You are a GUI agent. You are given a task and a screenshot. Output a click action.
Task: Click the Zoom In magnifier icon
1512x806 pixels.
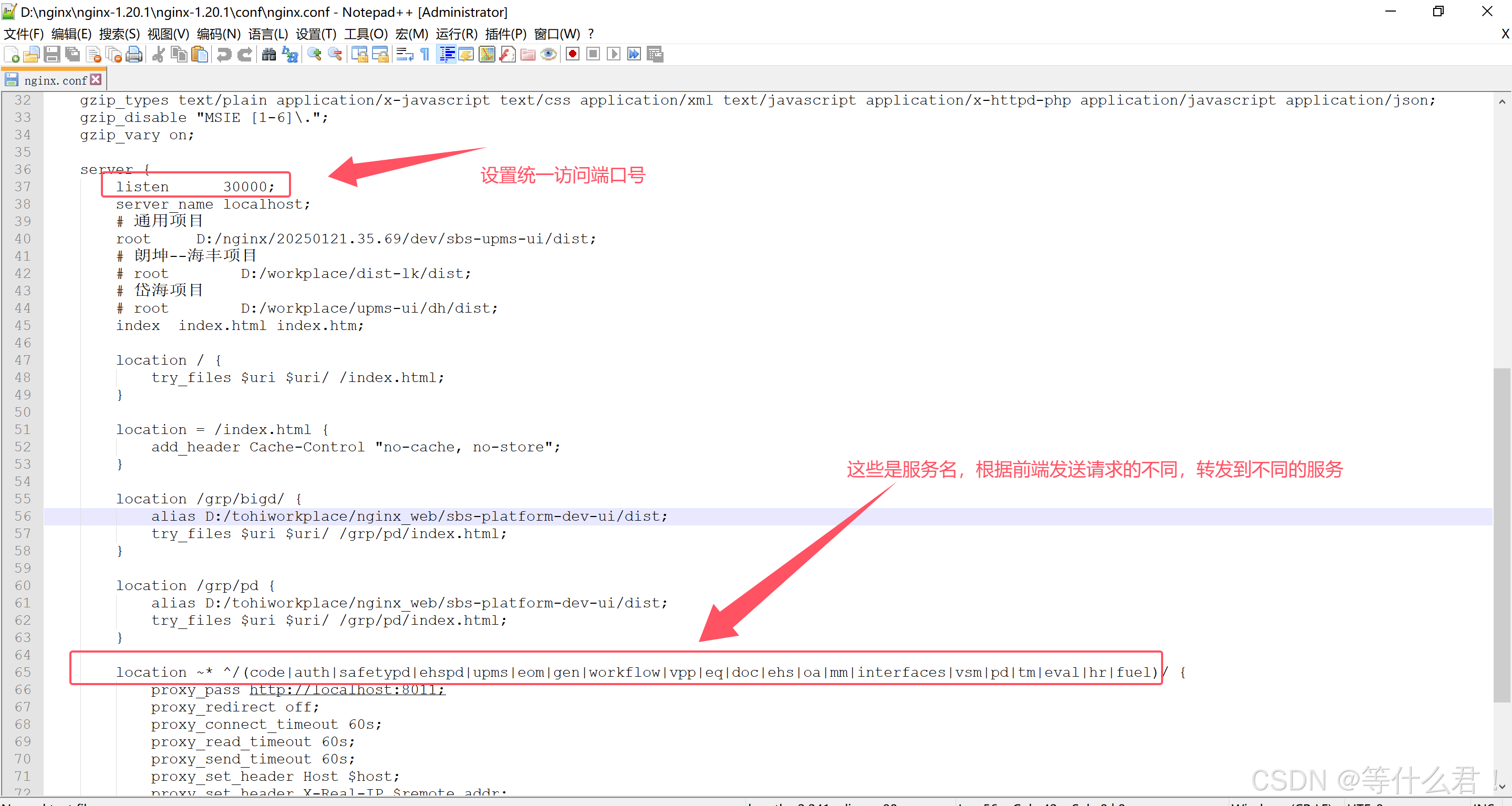pos(315,55)
